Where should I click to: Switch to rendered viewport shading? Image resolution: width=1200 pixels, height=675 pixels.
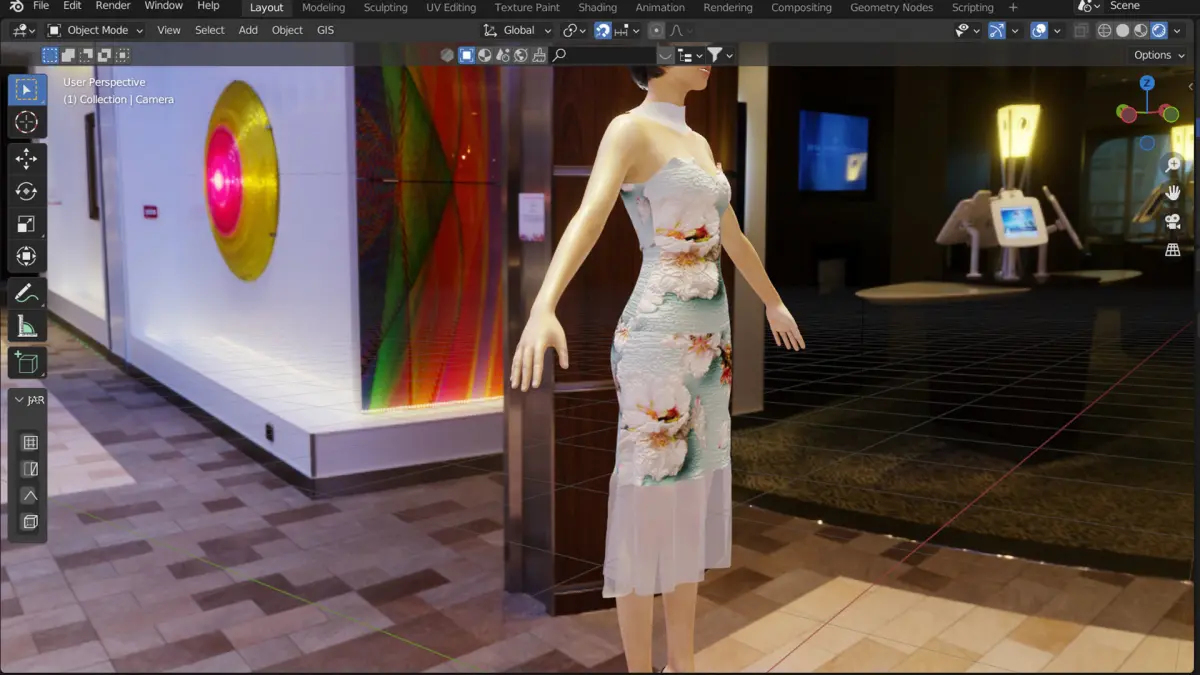click(x=1159, y=30)
